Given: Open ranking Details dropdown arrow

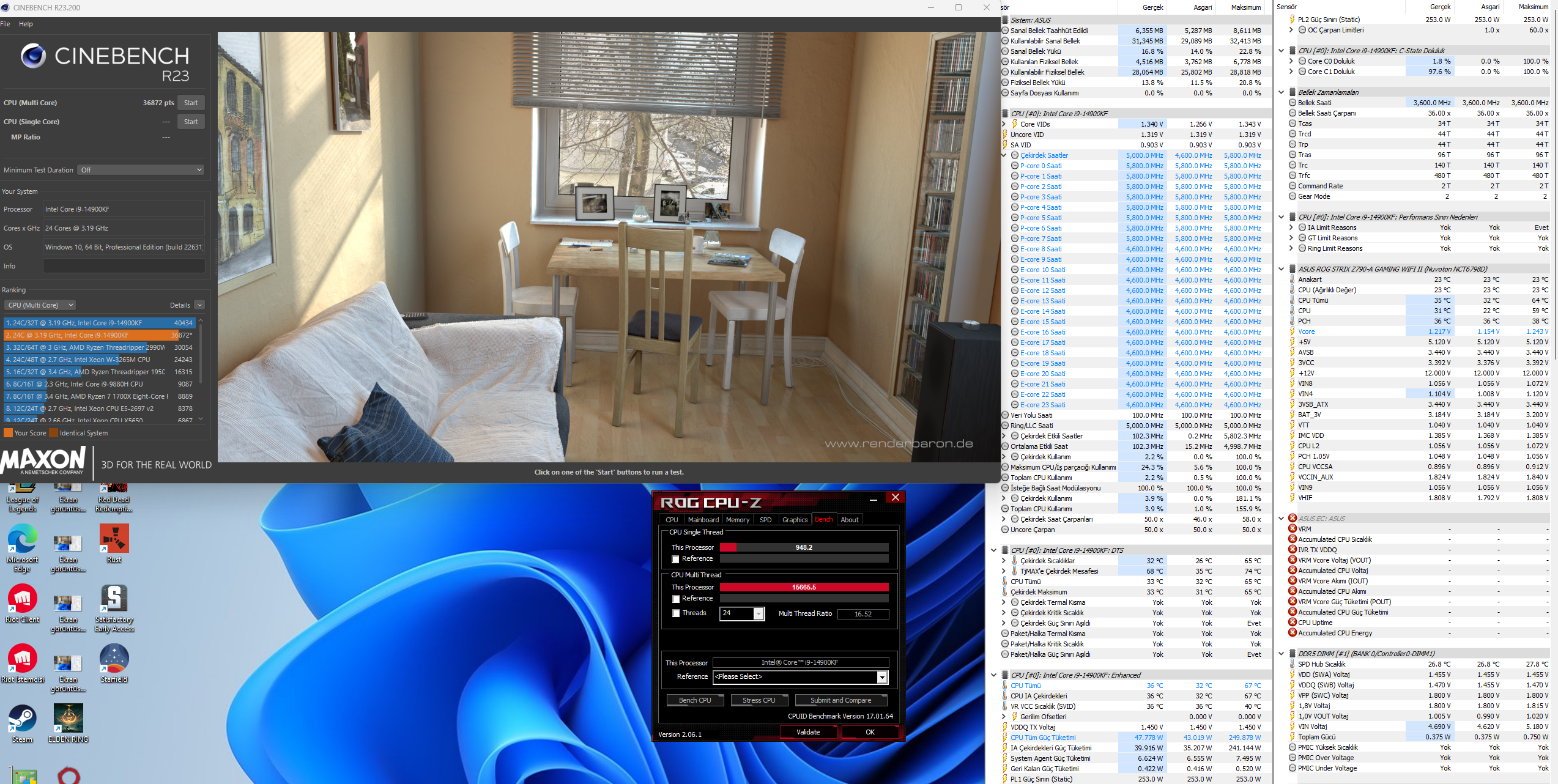Looking at the screenshot, I should point(199,305).
